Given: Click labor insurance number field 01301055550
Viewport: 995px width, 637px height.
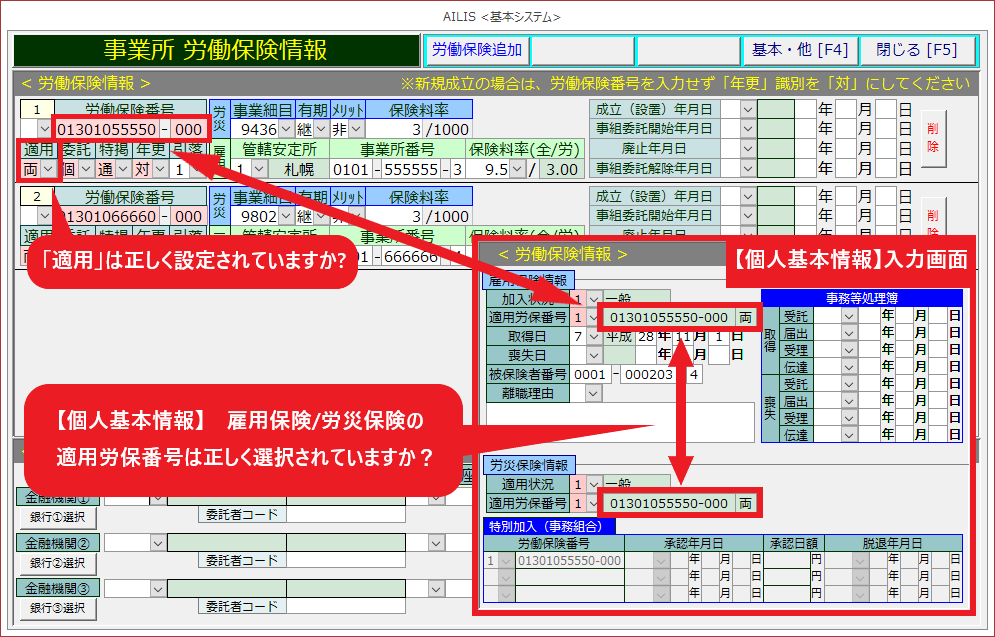Looking at the screenshot, I should pyautogui.click(x=107, y=130).
